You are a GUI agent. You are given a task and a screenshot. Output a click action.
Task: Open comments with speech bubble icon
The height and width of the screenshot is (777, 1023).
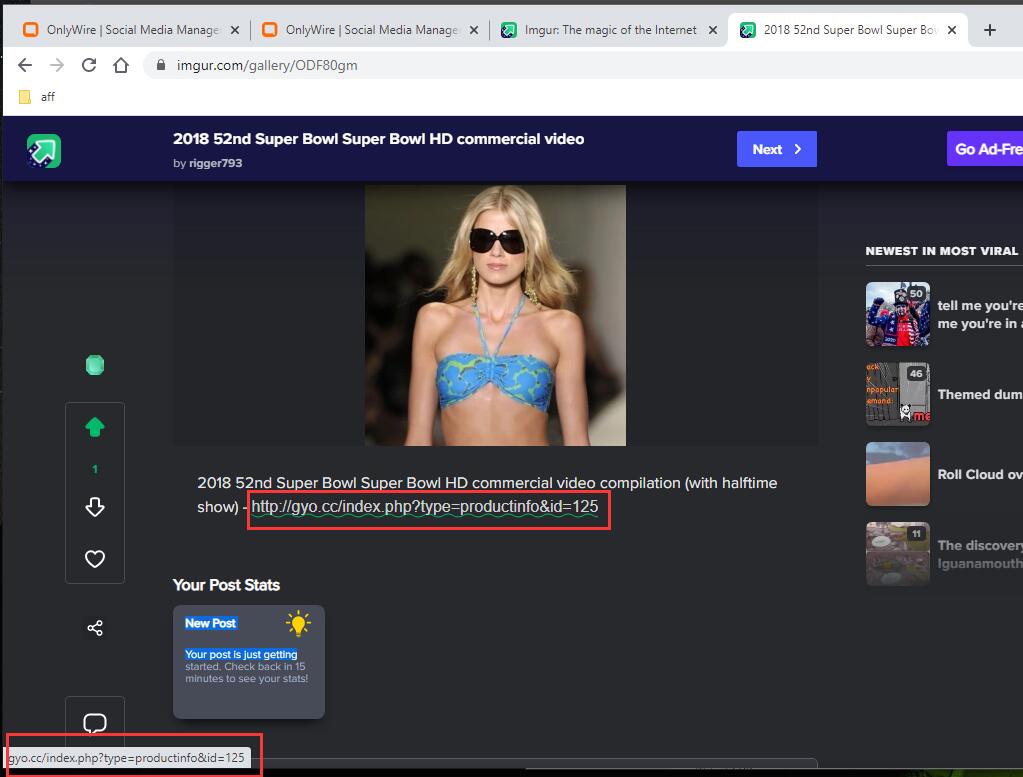(x=95, y=723)
